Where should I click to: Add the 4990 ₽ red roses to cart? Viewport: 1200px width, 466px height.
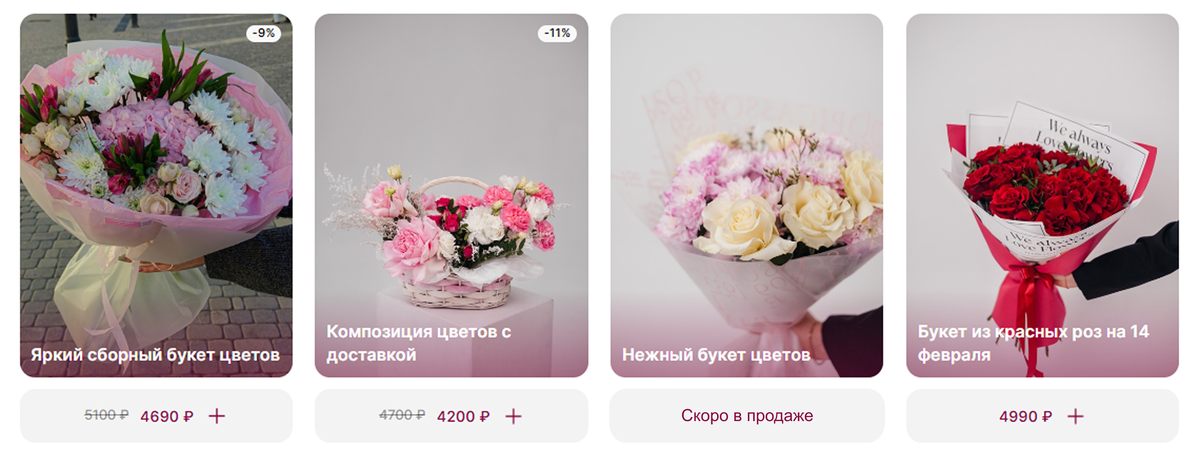[1075, 416]
